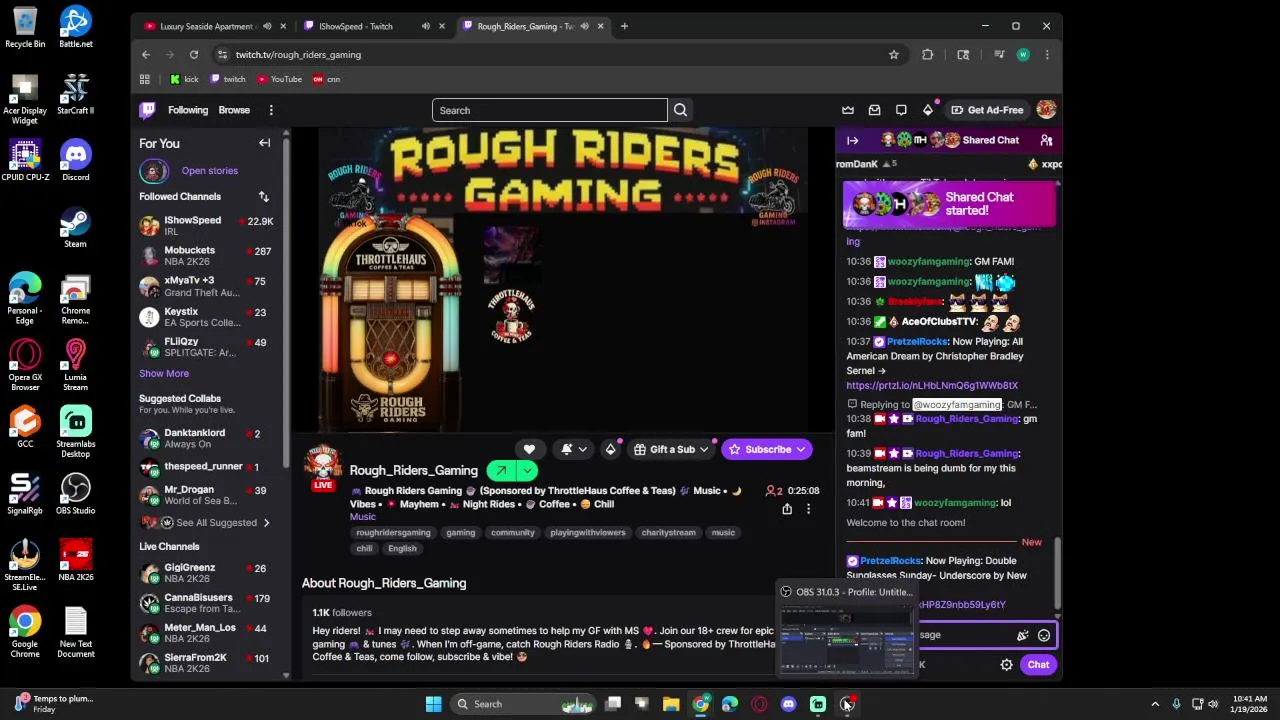The height and width of the screenshot is (720, 1280).
Task: Collapse the For You sidebar
Action: pos(264,143)
